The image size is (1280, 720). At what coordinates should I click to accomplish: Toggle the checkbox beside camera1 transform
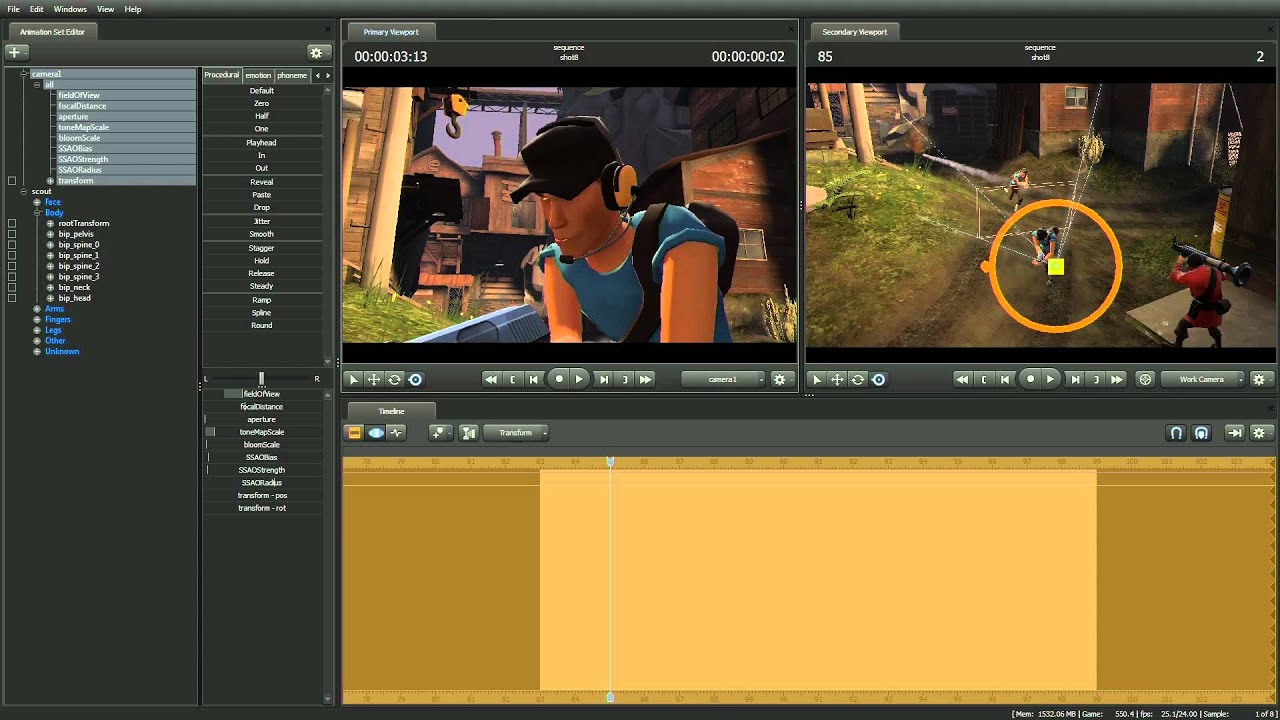coord(12,181)
